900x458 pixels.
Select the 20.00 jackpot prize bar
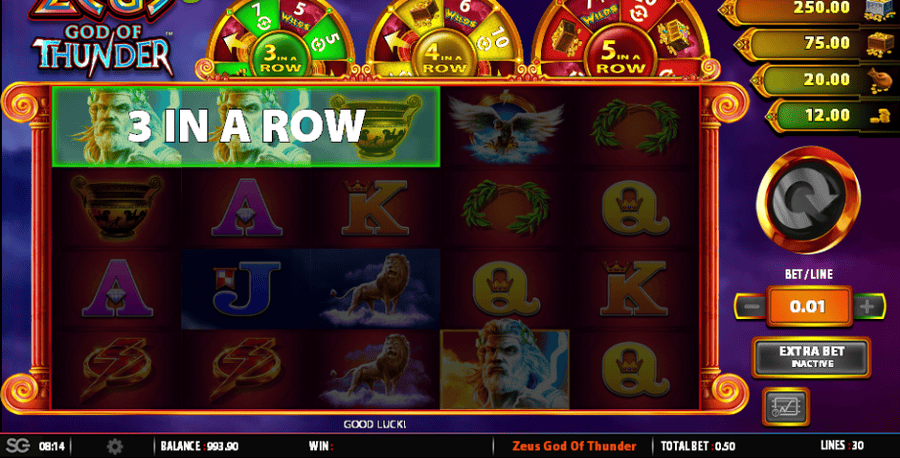pos(824,79)
